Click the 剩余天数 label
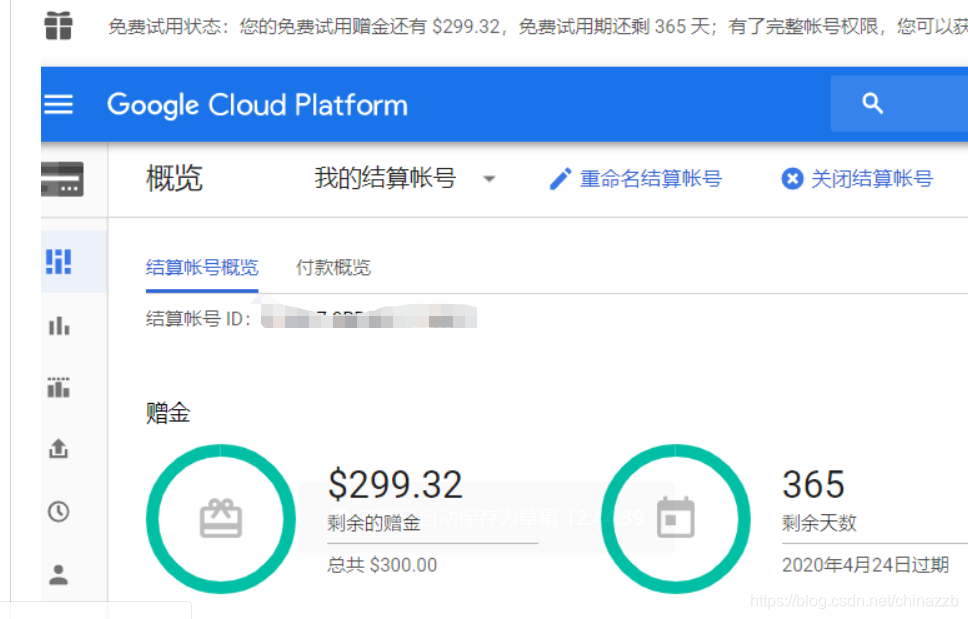Viewport: 968px width, 619px height. pyautogui.click(x=819, y=523)
